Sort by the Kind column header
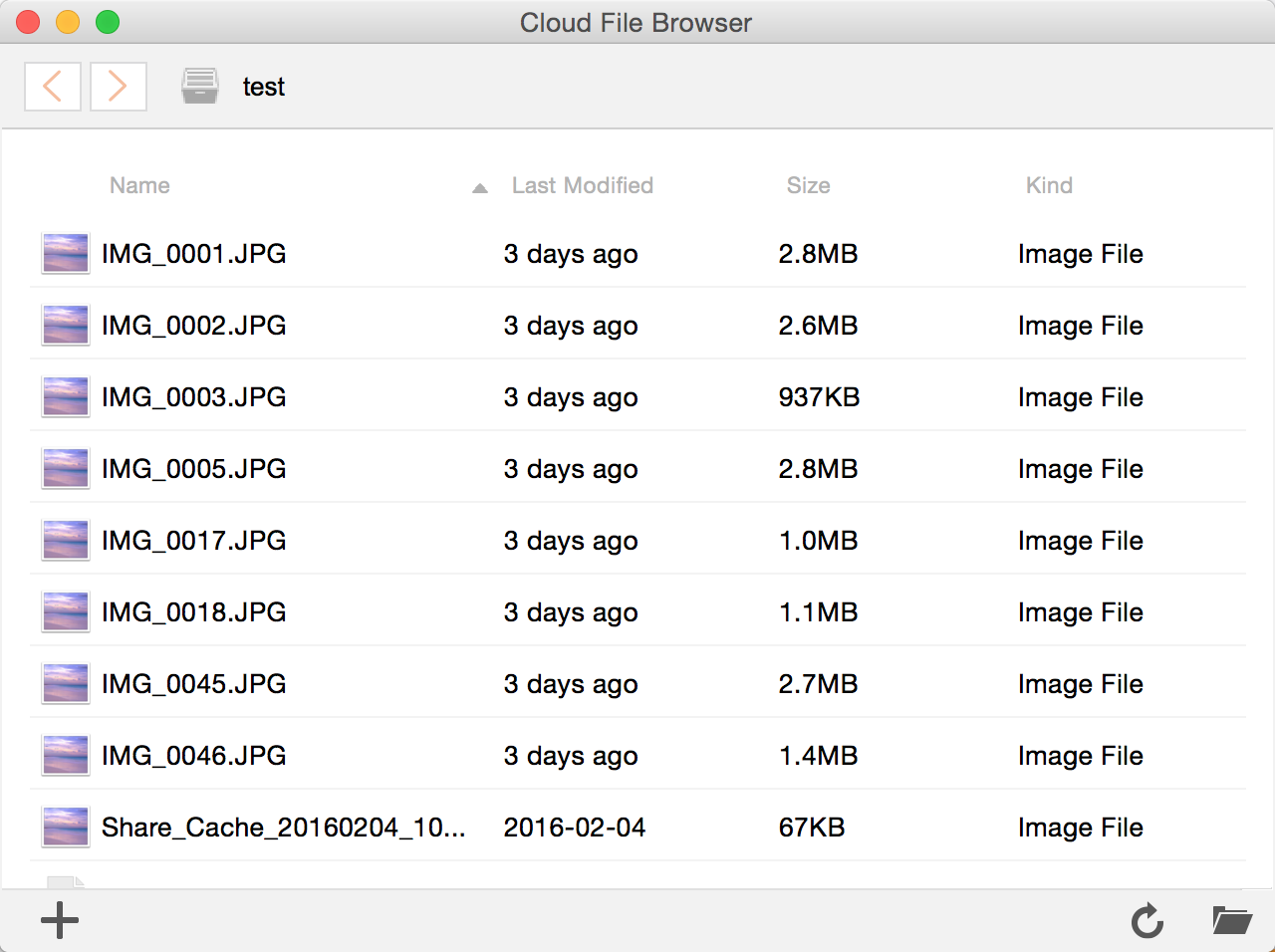This screenshot has height=952, width=1275. 1049,185
